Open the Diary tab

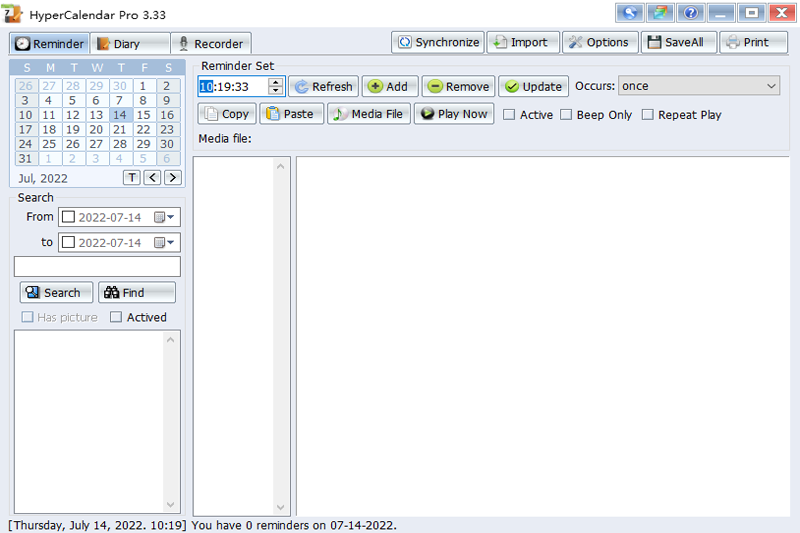tap(130, 44)
